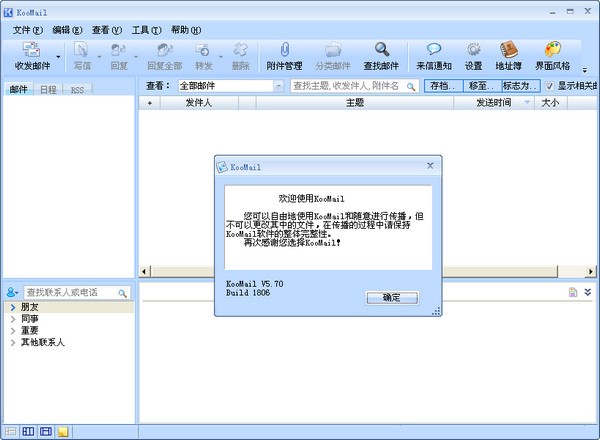Select third layout icon in status bar
Image resolution: width=600 pixels, height=440 pixels.
(46, 432)
